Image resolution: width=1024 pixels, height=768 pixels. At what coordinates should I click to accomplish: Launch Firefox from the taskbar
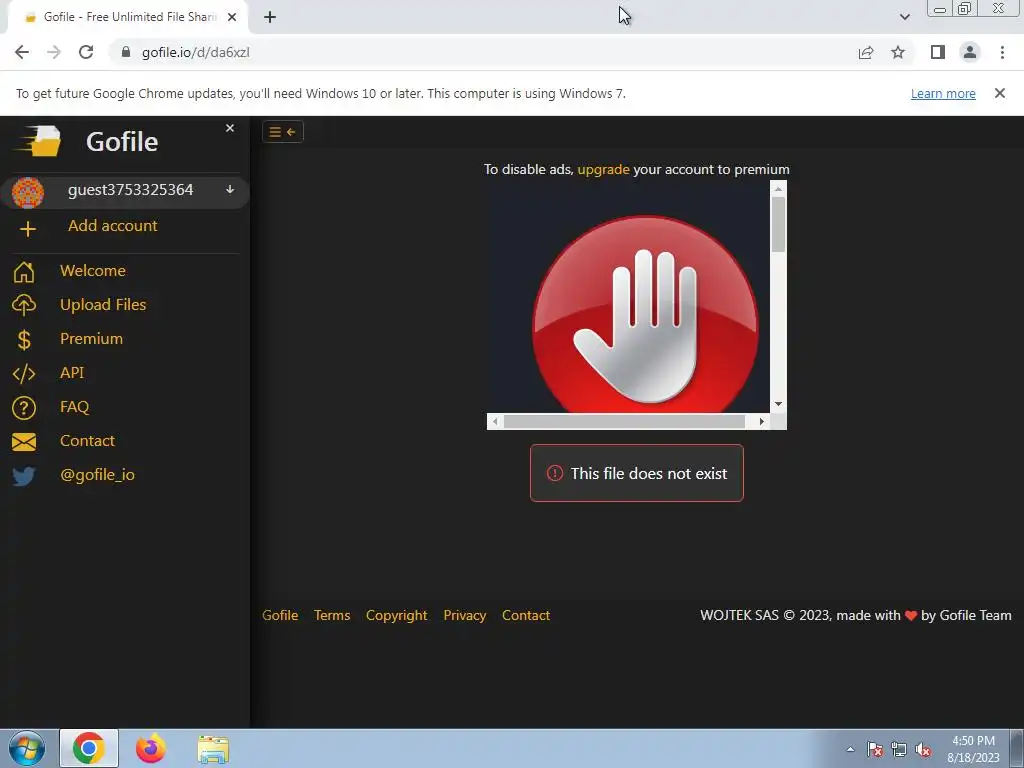point(151,748)
